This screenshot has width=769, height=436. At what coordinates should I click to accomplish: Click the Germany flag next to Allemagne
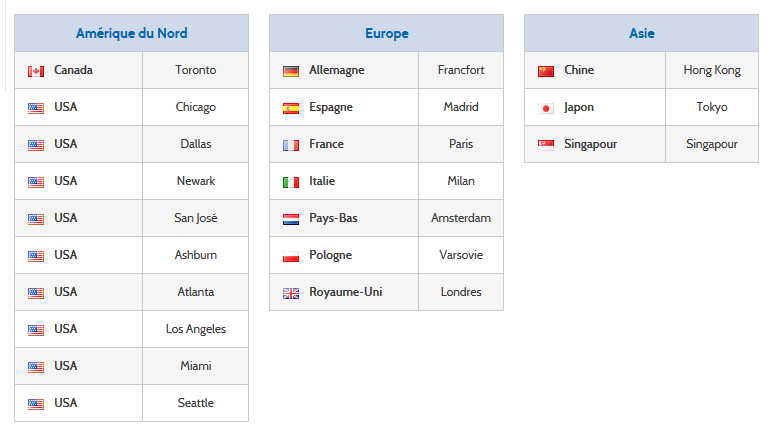click(x=291, y=71)
